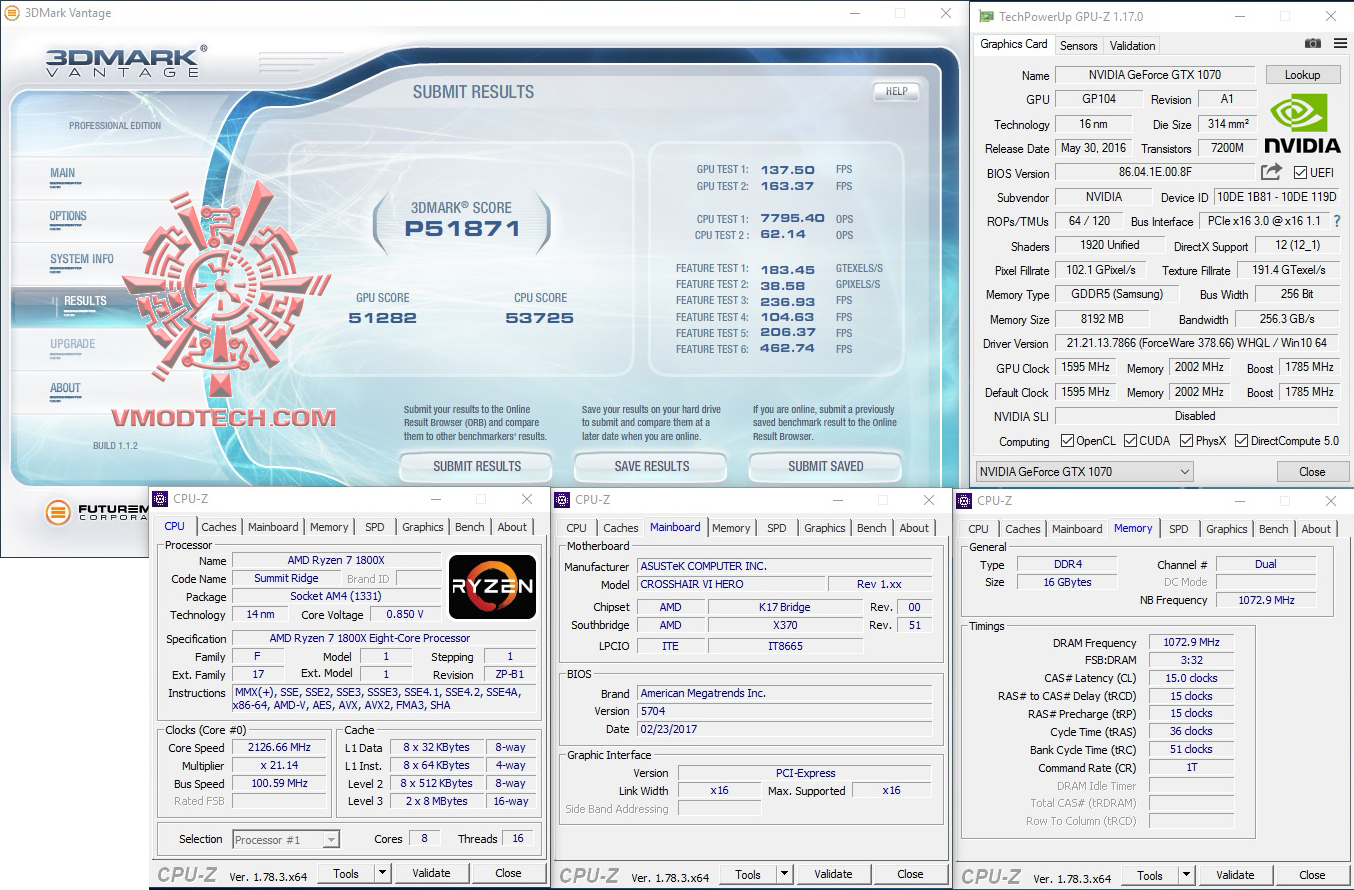Click the Lookup button in GPU-Z

click(x=1303, y=74)
